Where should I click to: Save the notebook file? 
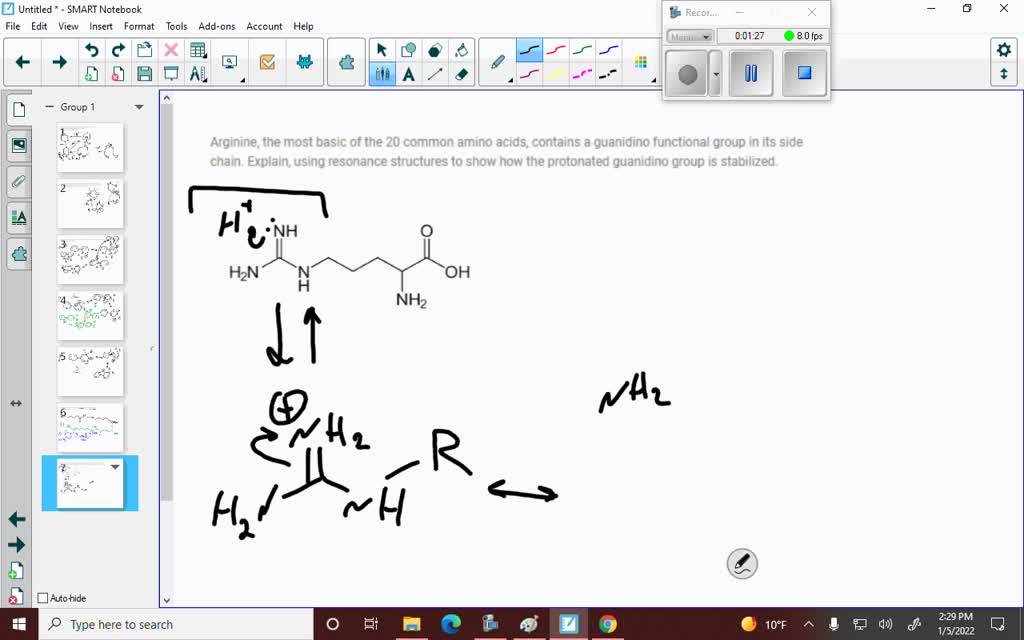[x=143, y=75]
